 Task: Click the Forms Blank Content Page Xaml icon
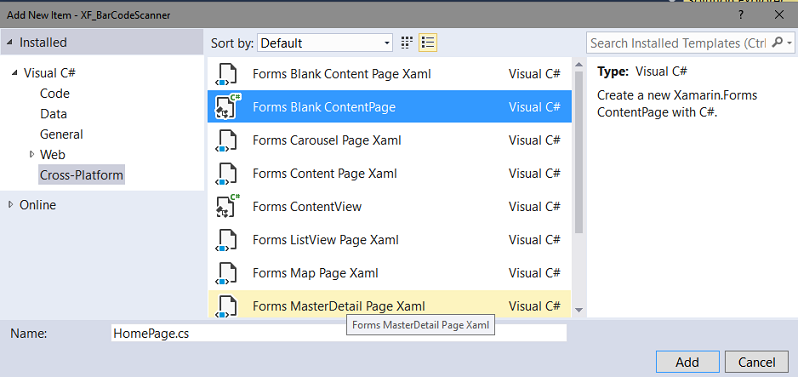[x=227, y=74]
